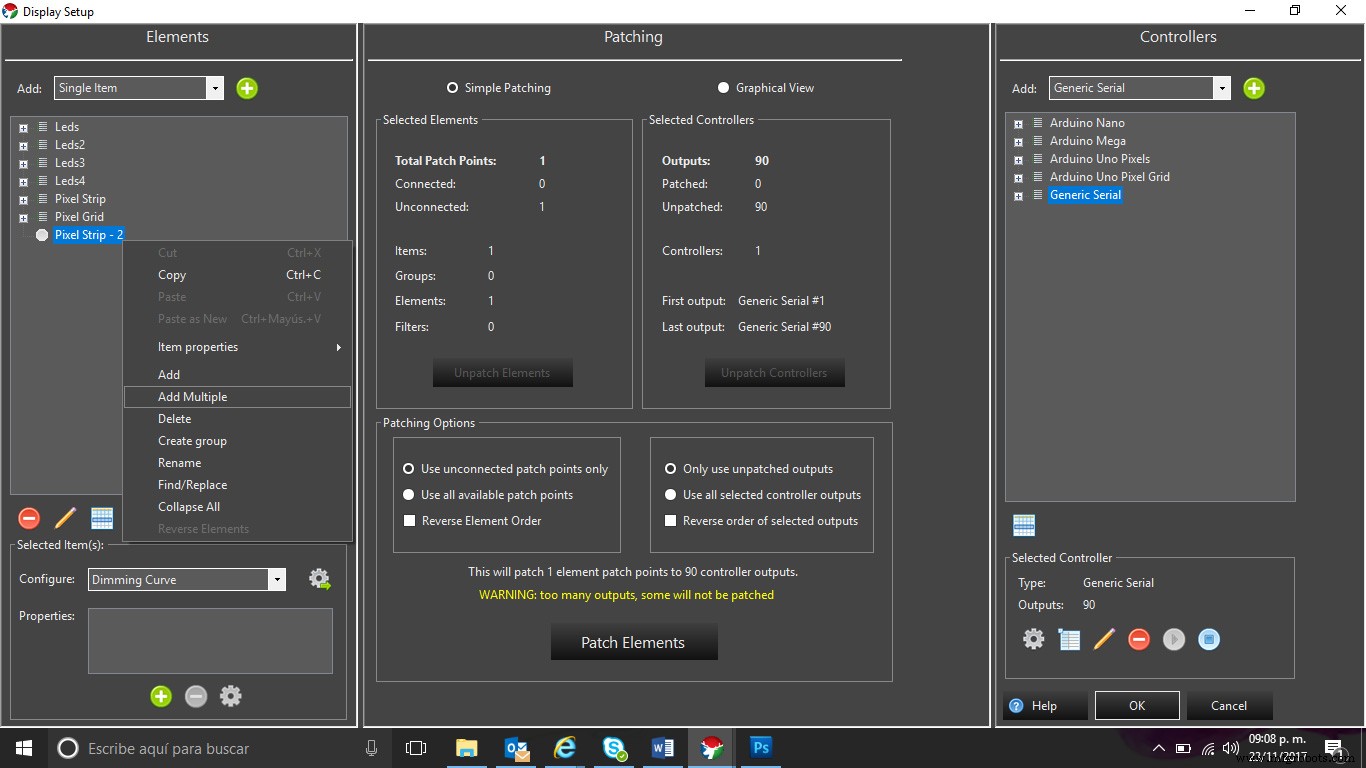
Task: Click the controller settings gear in Selected Controller
Action: point(1033,639)
